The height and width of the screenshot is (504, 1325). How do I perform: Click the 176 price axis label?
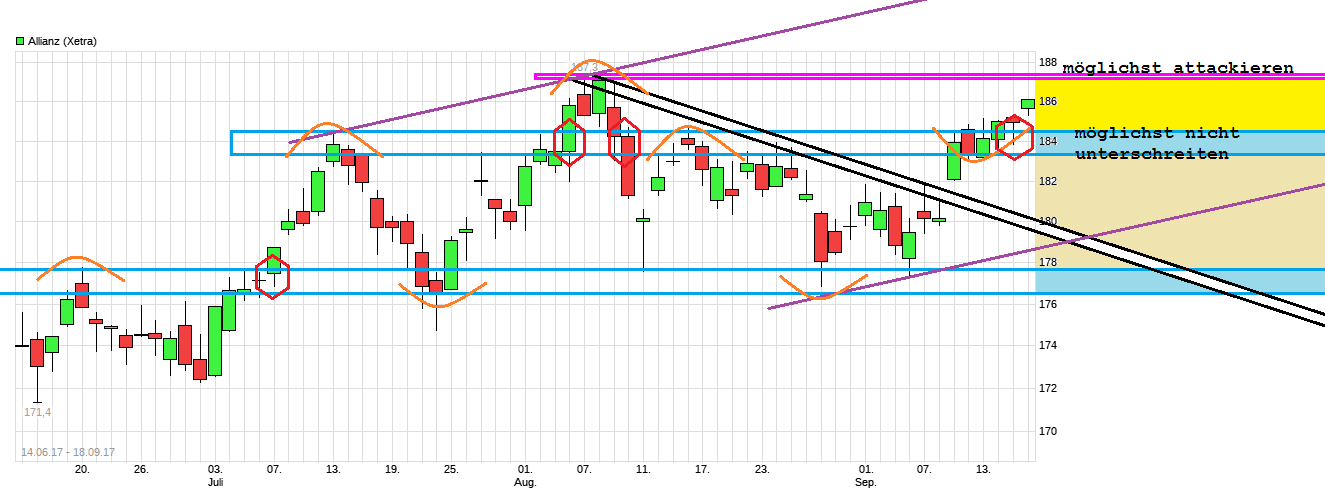click(x=1047, y=304)
